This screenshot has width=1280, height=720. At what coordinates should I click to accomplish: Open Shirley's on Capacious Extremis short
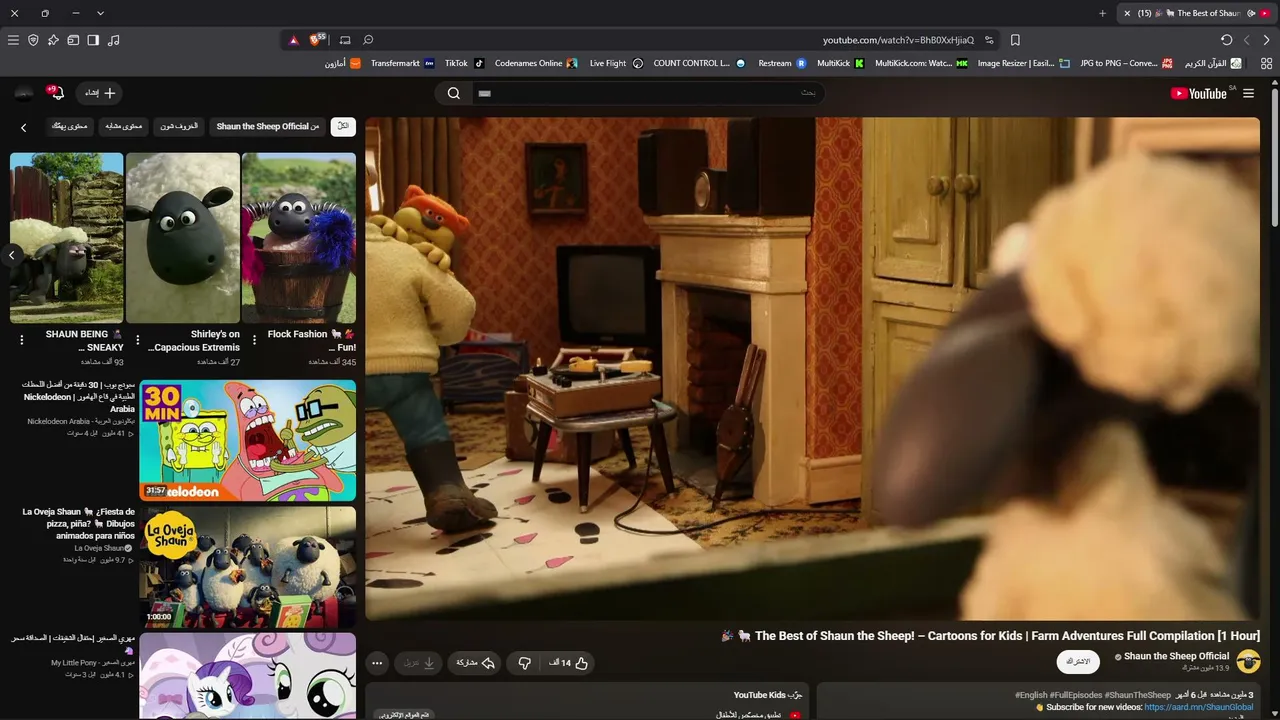(183, 238)
